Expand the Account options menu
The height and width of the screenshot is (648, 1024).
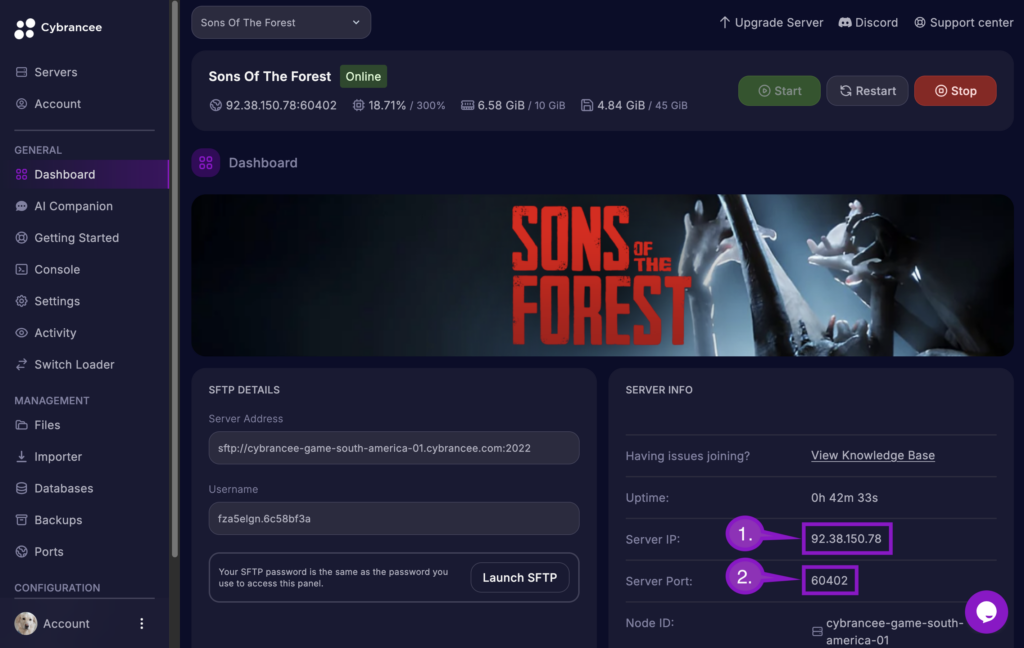click(141, 623)
